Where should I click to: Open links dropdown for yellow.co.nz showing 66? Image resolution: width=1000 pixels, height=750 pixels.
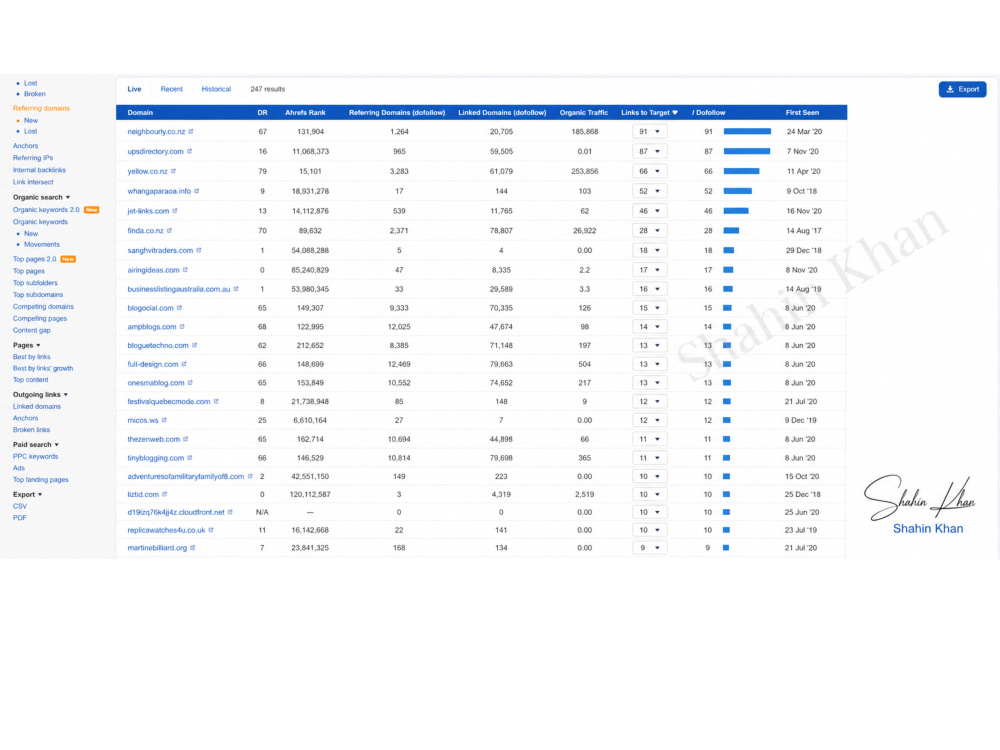coord(649,171)
